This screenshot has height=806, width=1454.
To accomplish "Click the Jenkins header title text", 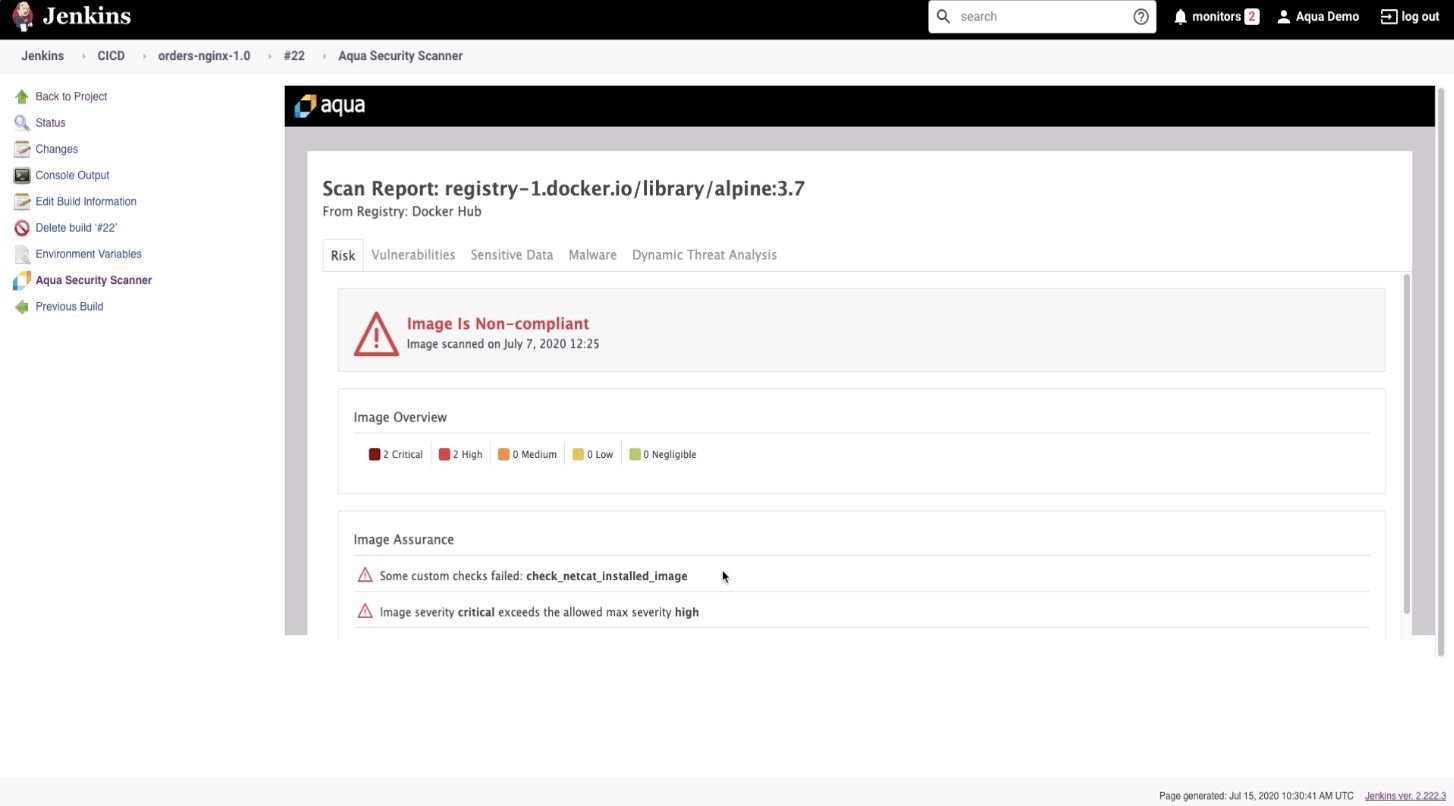I will [86, 16].
